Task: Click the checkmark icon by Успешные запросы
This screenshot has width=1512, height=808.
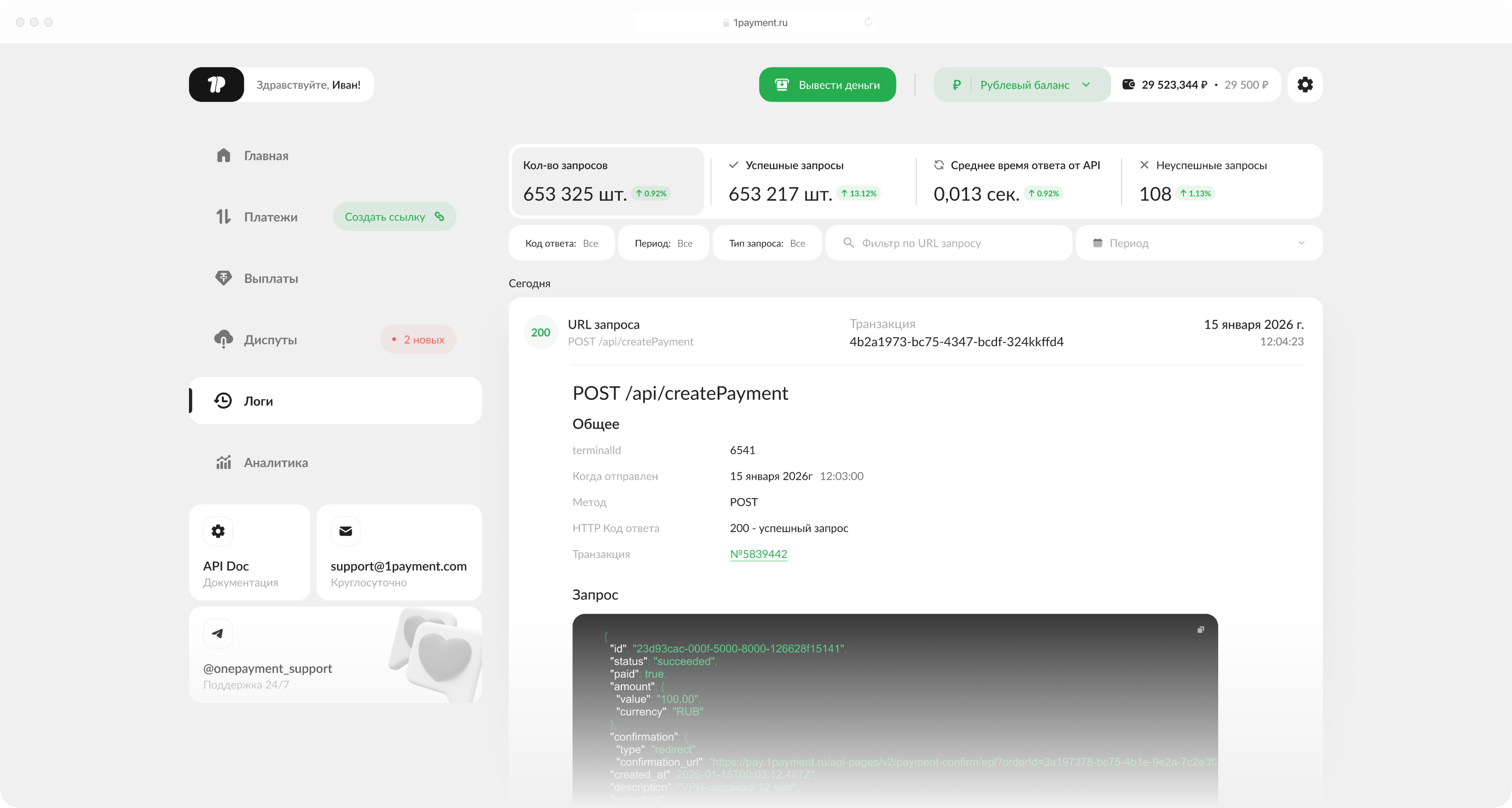Action: [734, 165]
